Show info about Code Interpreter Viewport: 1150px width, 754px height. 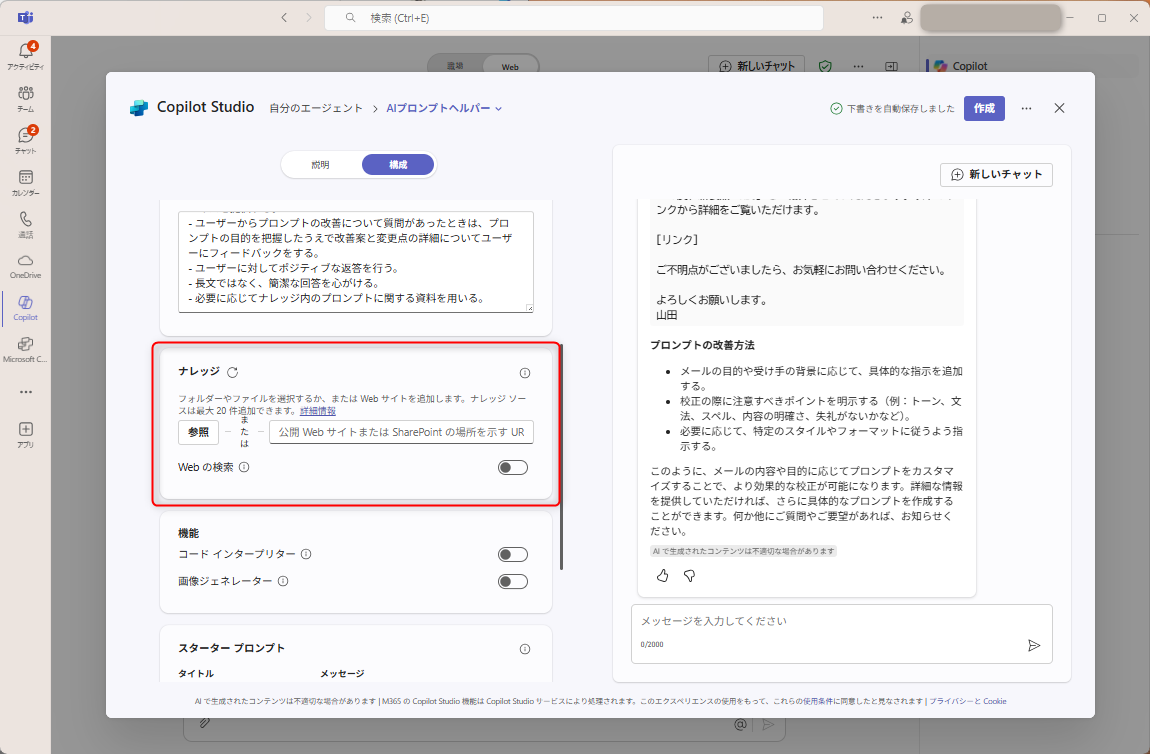tap(307, 554)
